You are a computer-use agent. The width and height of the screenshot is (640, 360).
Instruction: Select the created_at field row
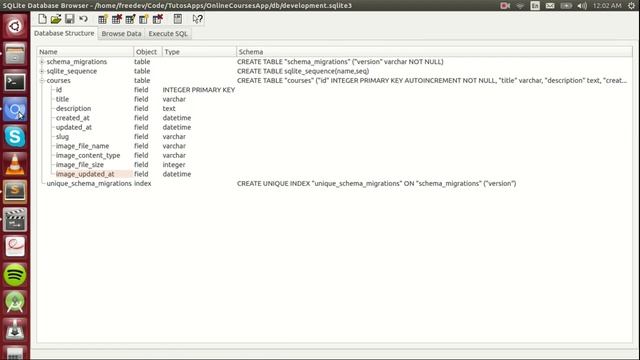click(x=335, y=118)
